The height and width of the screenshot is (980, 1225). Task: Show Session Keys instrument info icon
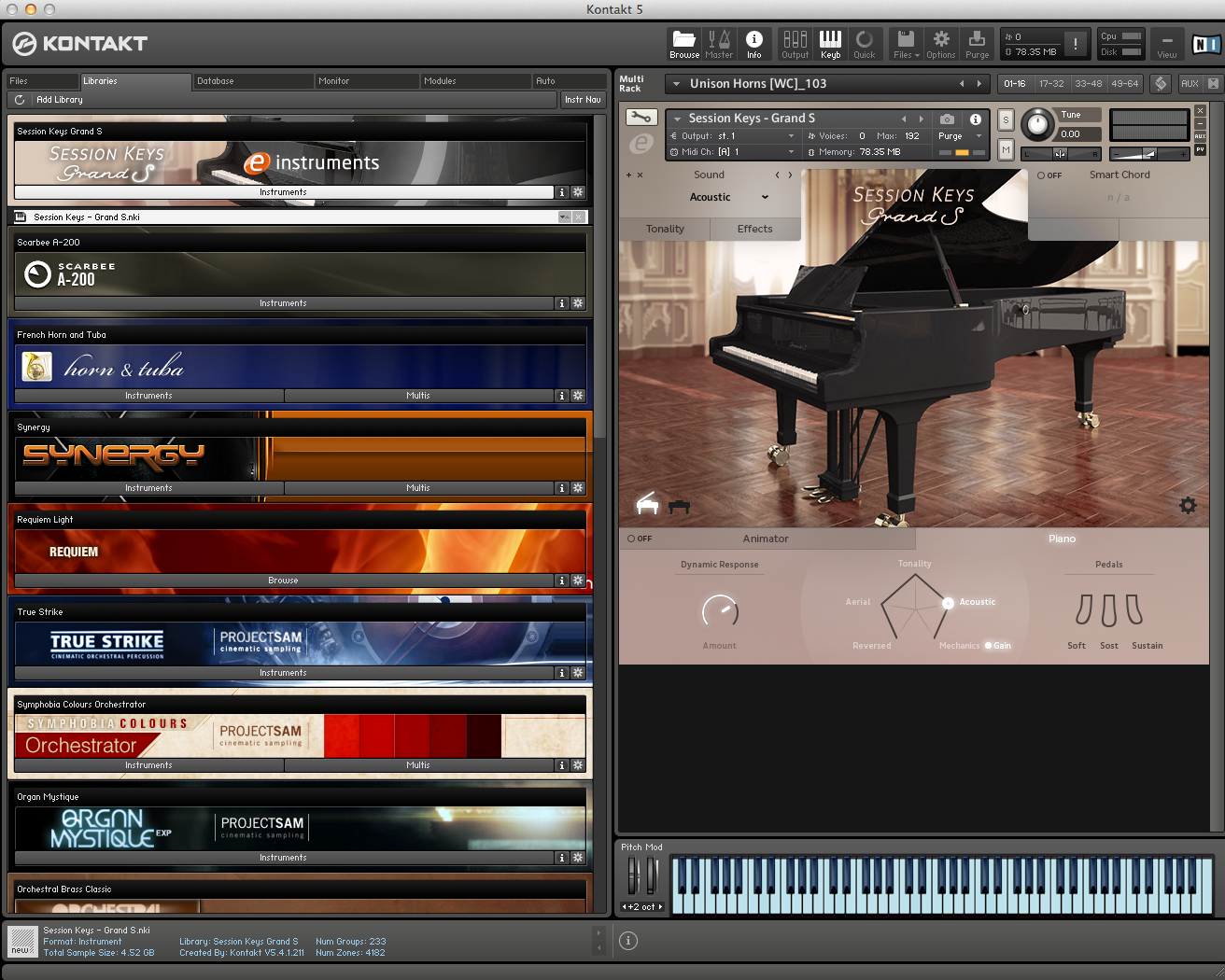[x=975, y=119]
